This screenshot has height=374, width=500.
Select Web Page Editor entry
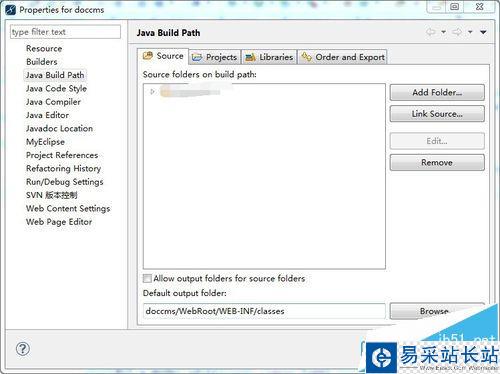(x=59, y=222)
